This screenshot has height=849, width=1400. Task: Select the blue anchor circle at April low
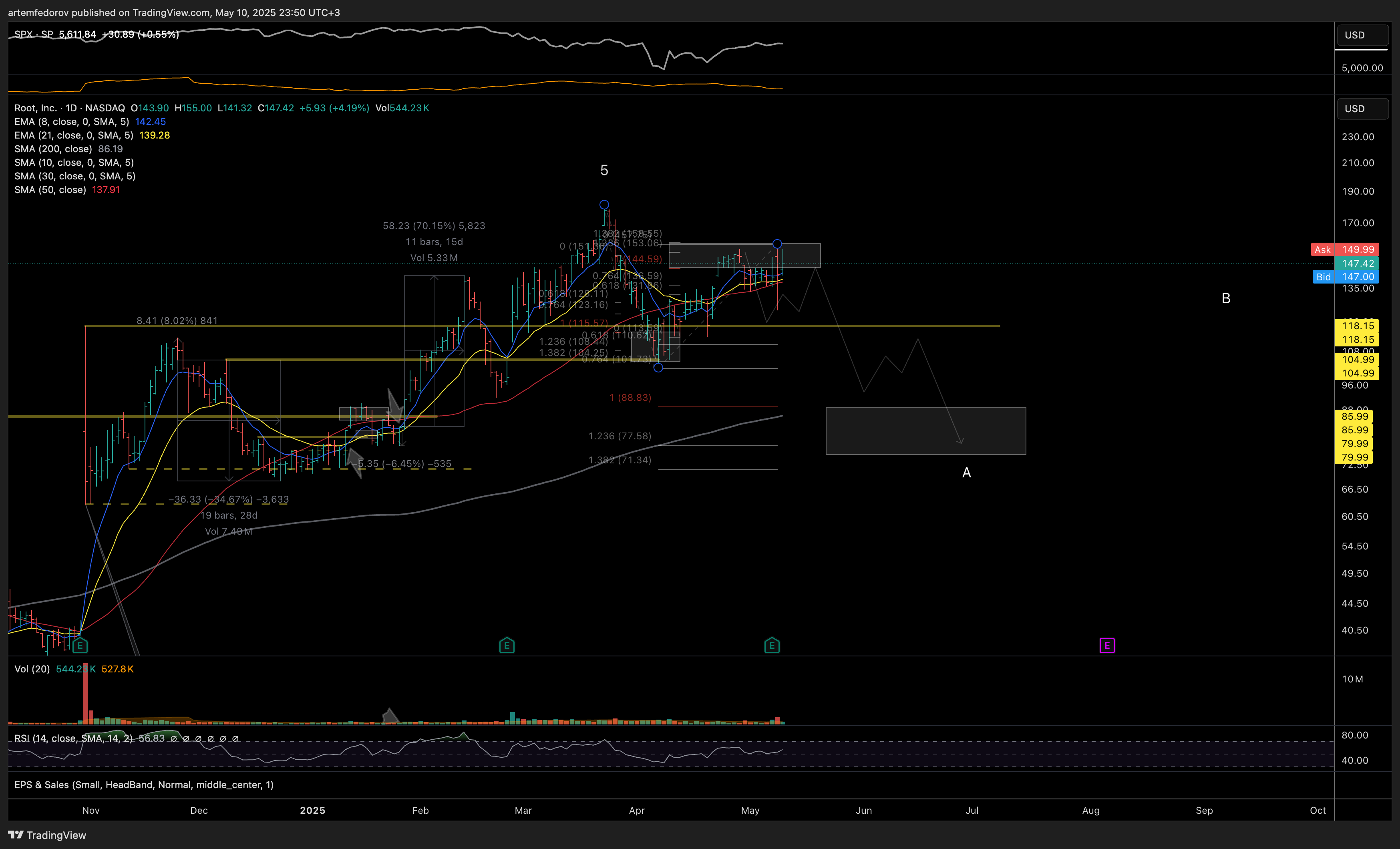(x=658, y=368)
